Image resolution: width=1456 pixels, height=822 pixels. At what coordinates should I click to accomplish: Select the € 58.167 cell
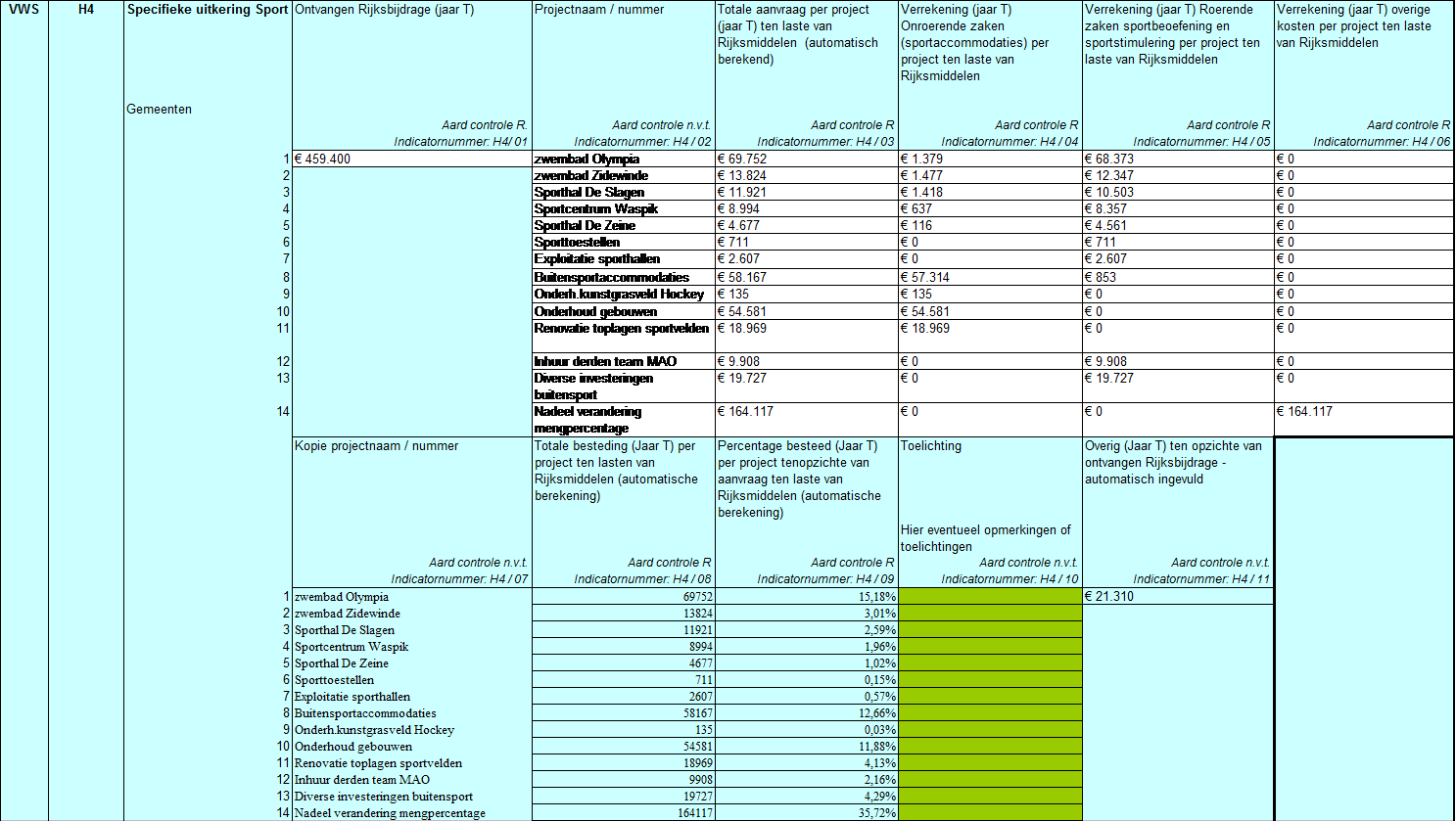[807, 277]
